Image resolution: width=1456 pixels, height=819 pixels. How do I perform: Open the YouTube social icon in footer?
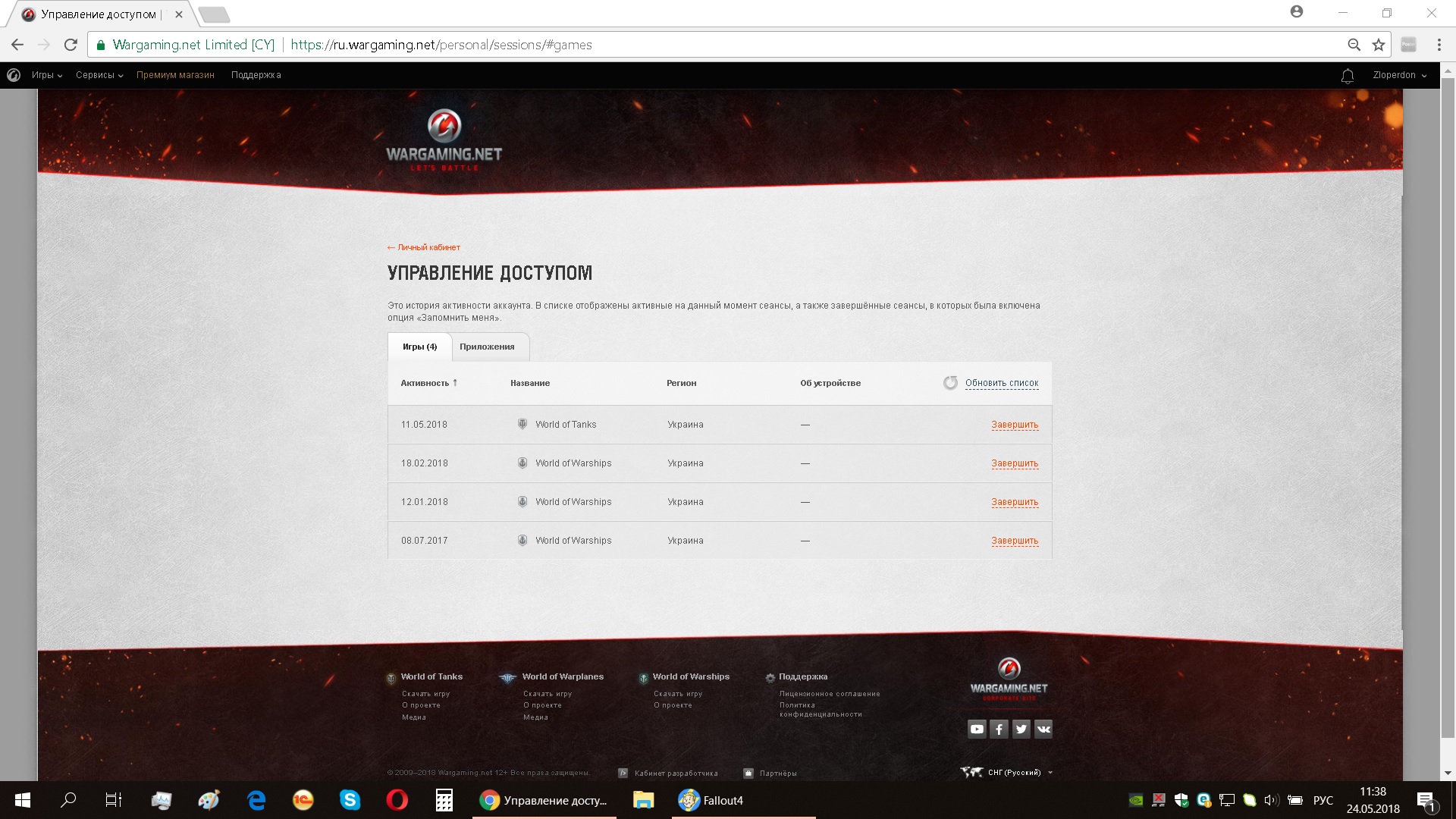pyautogui.click(x=977, y=730)
